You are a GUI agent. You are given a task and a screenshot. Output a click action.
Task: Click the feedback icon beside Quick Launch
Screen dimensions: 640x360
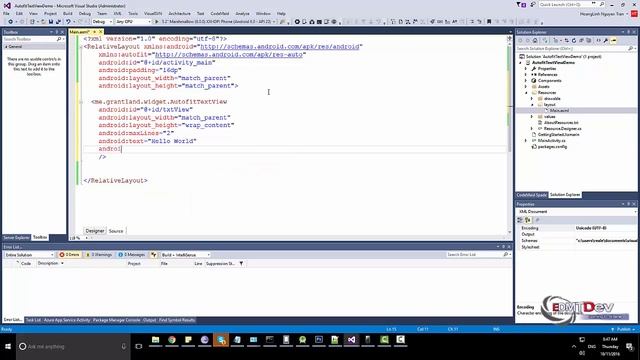click(x=533, y=4)
